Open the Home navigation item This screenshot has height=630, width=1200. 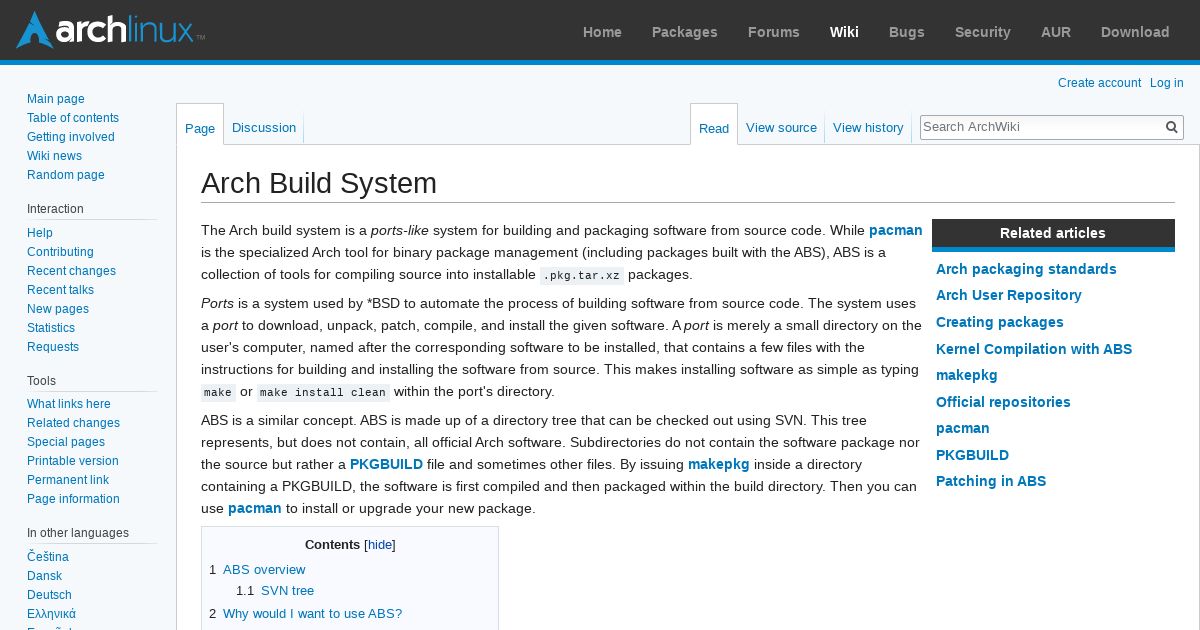click(x=602, y=32)
